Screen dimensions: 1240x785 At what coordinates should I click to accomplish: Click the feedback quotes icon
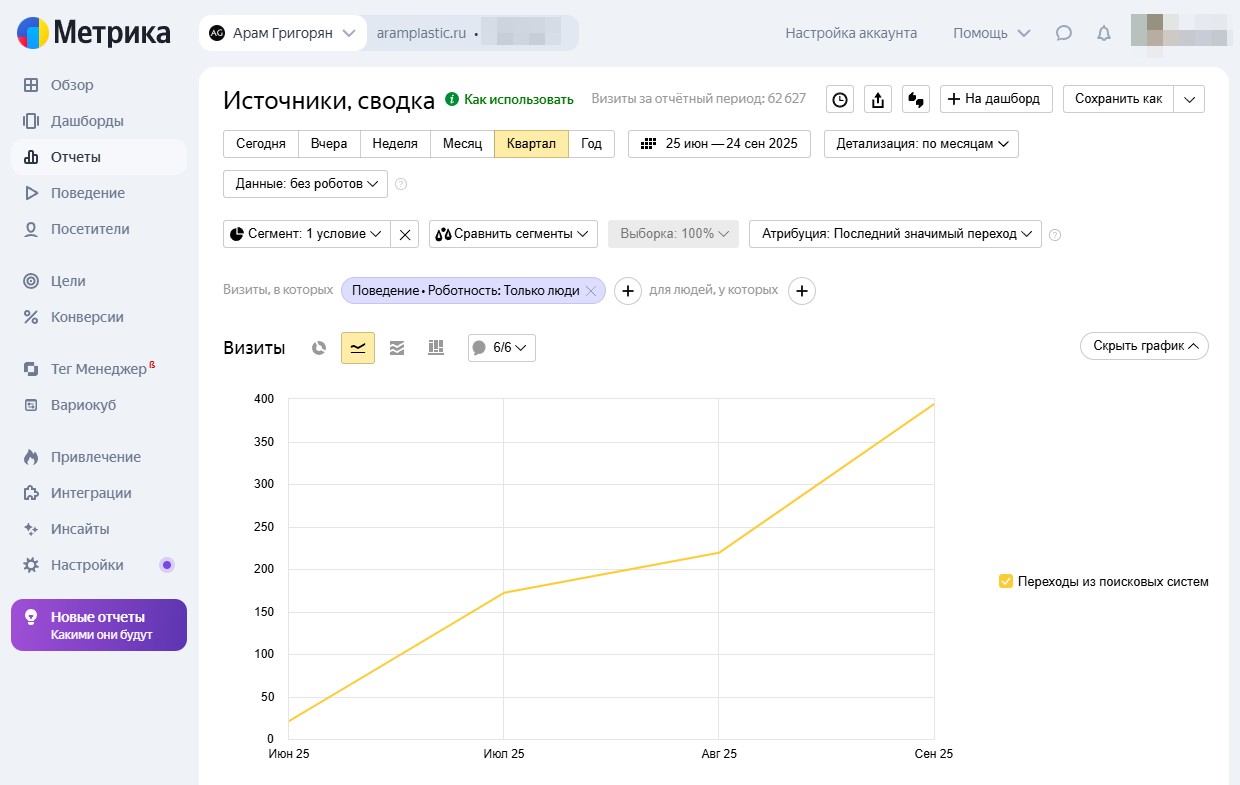tap(915, 99)
